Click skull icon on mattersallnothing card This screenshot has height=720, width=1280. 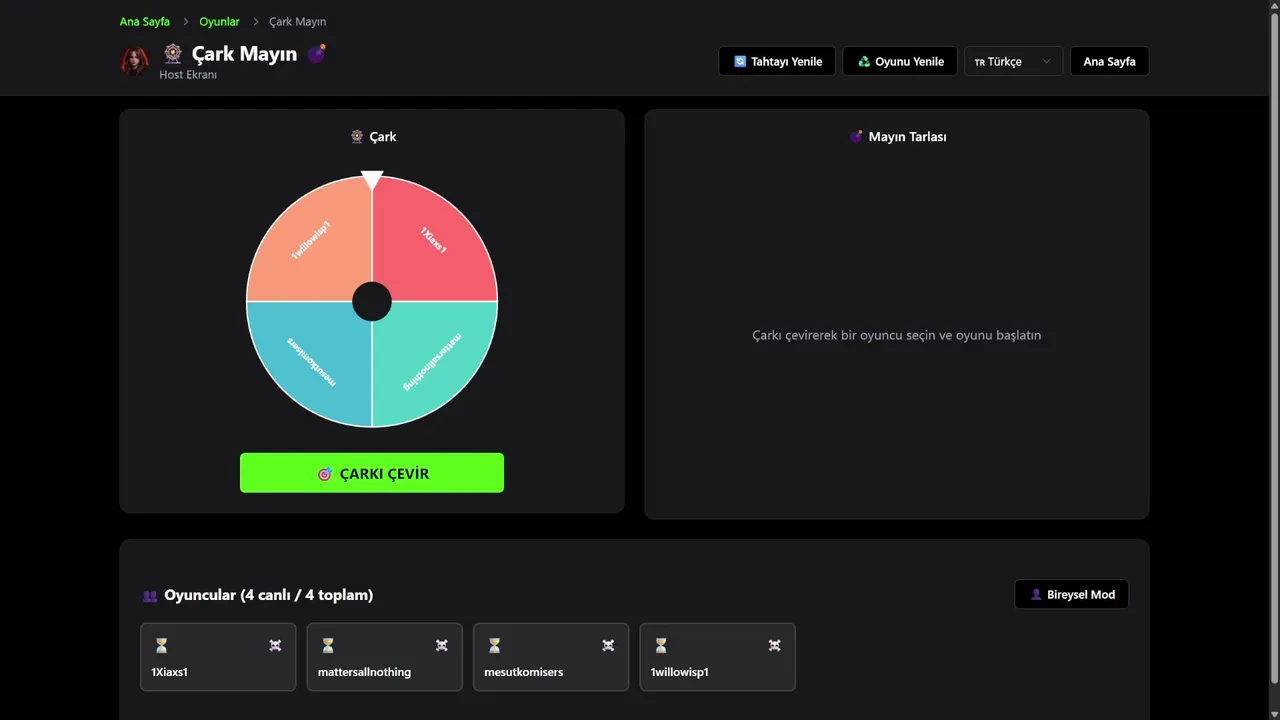click(x=441, y=646)
